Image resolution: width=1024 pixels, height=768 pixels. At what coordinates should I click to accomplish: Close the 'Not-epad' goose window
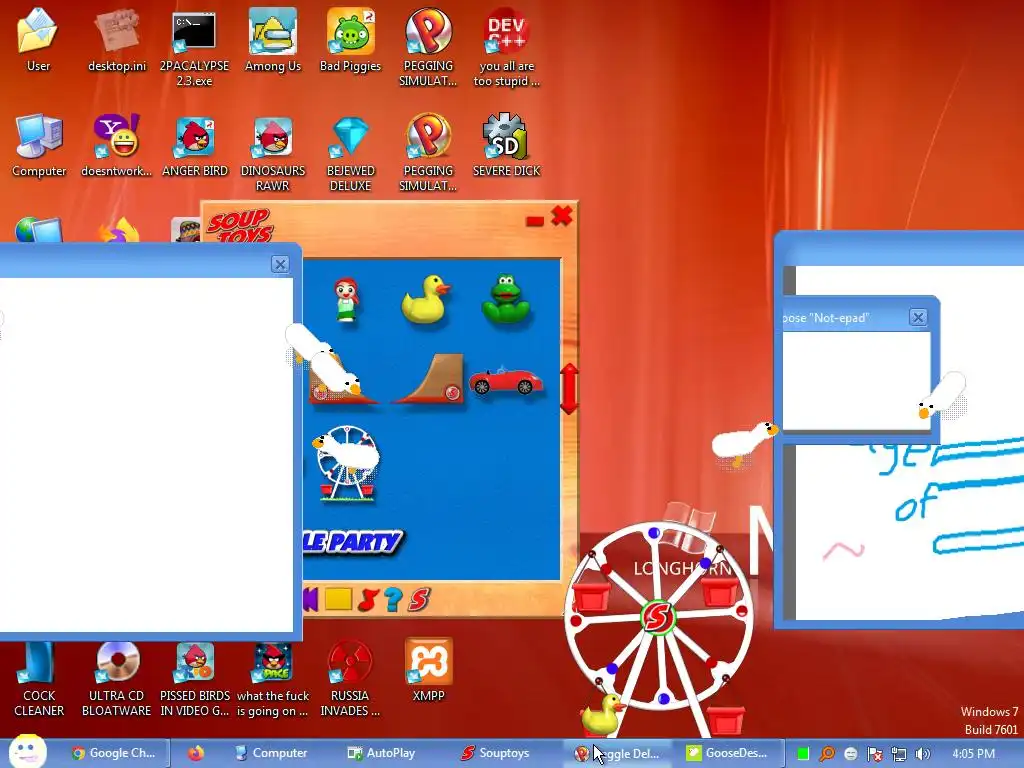click(x=918, y=317)
